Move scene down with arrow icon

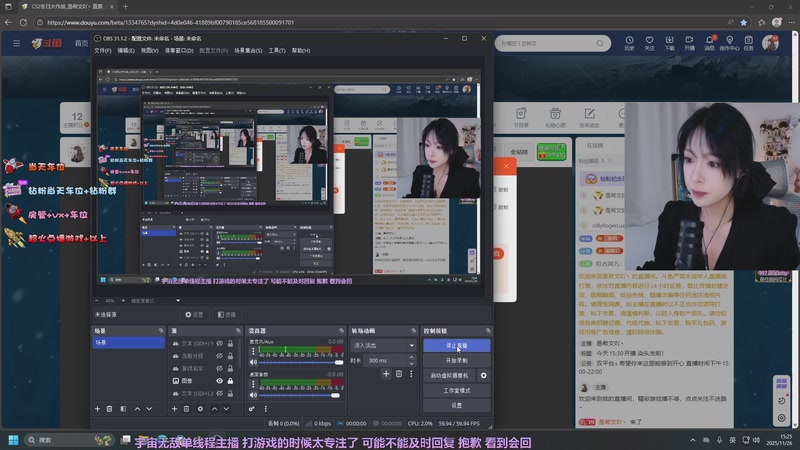point(149,409)
